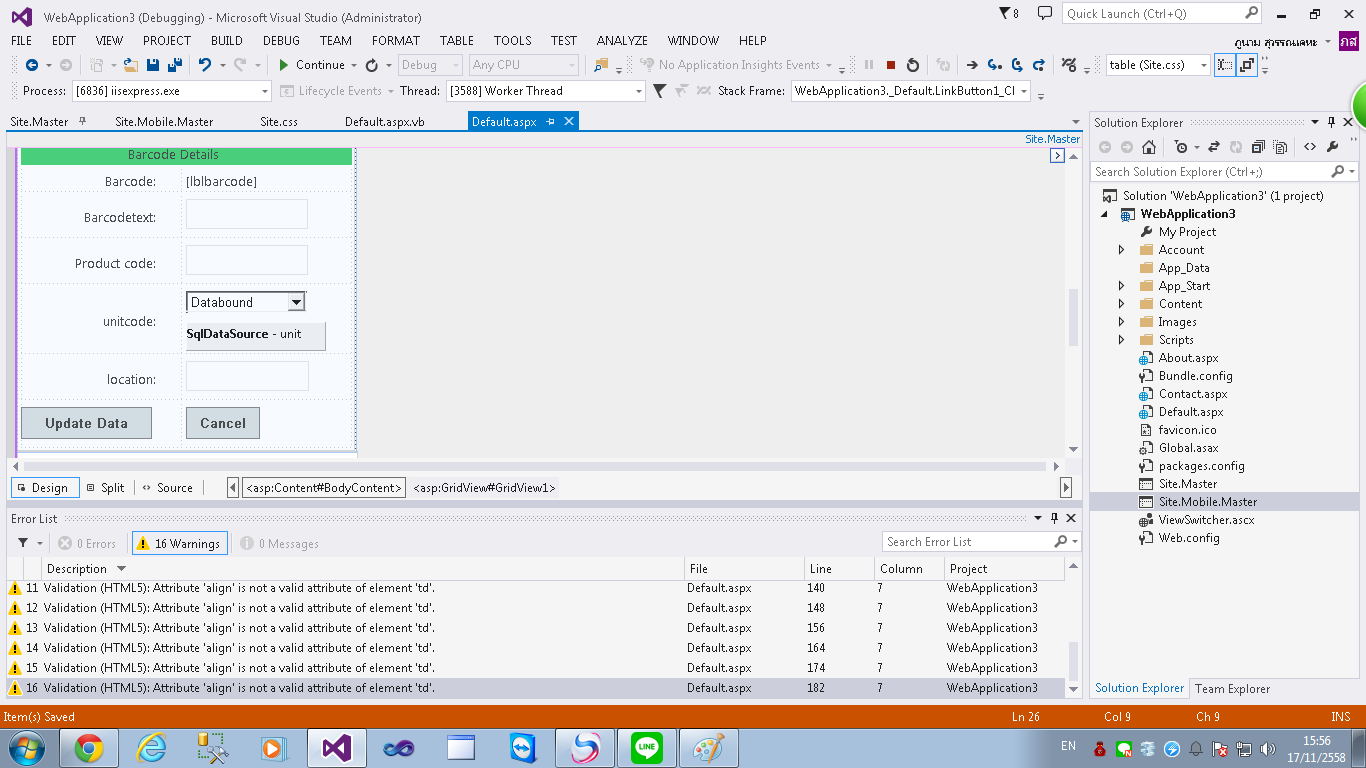The width and height of the screenshot is (1366, 768).
Task: Click the asp:GridView#GridView1 breadcrumb tag
Action: coord(484,488)
